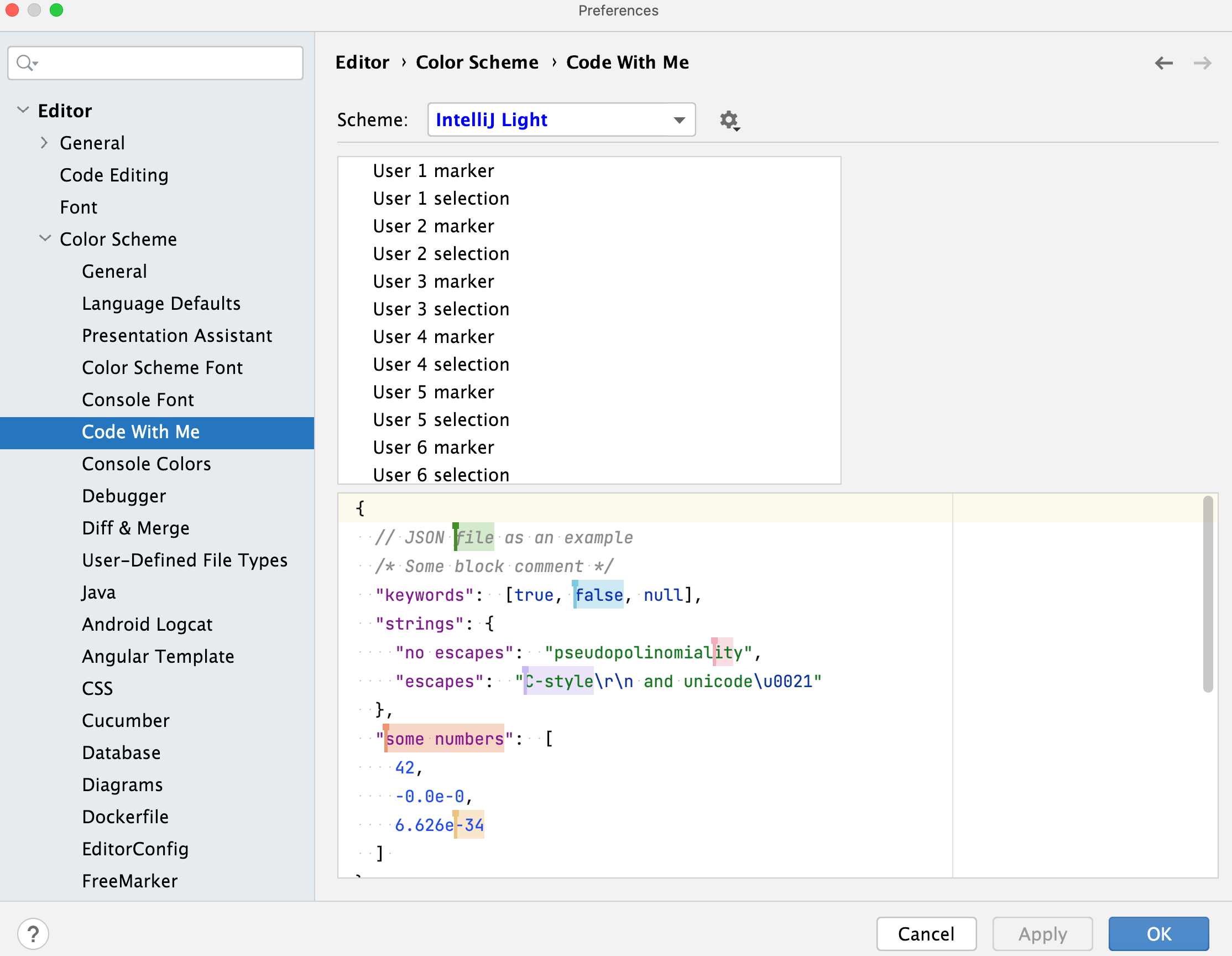Click the Apply button
The width and height of the screenshot is (1232, 956).
1044,933
